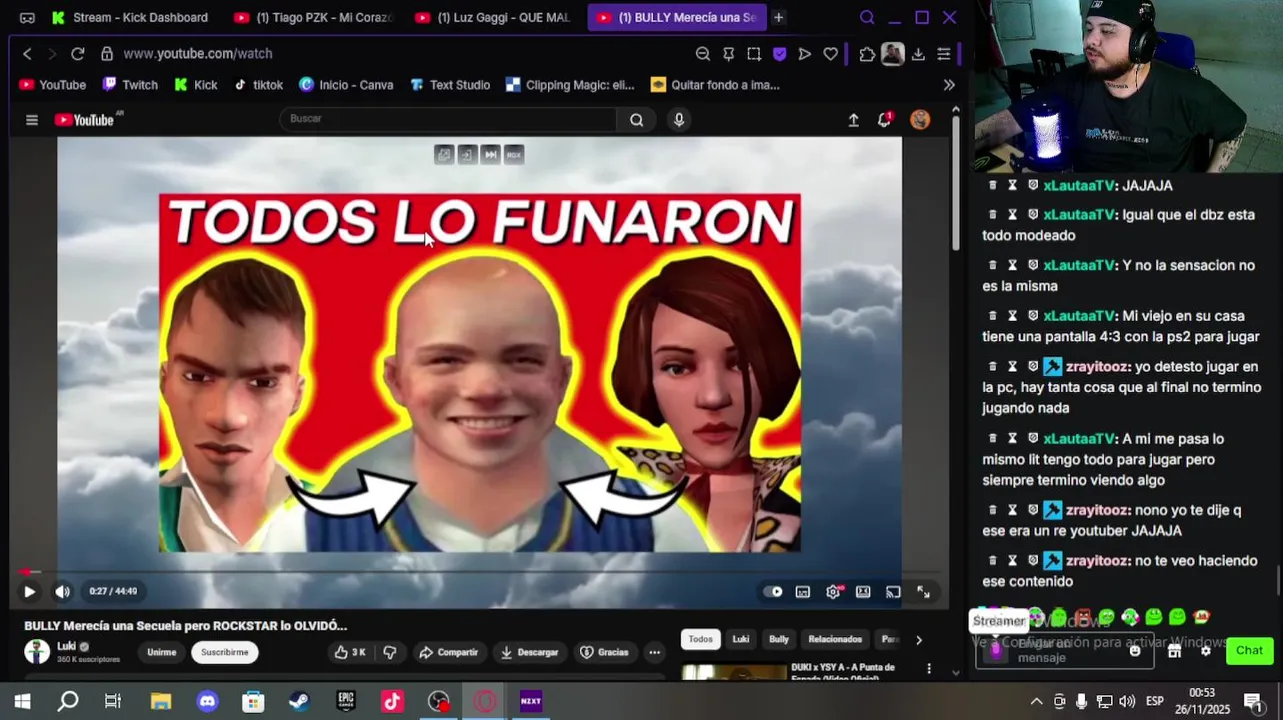The height and width of the screenshot is (720, 1283).
Task: Like the video with thumbs up
Action: tap(350, 652)
